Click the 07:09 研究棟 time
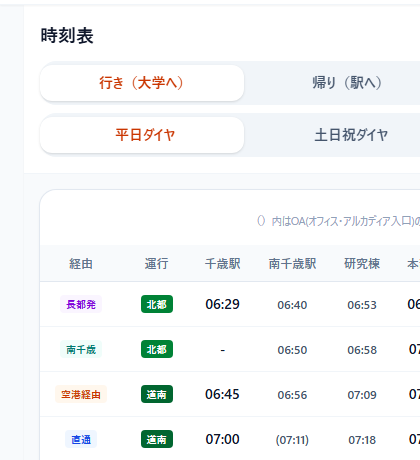This screenshot has width=420, height=460. pyautogui.click(x=362, y=395)
